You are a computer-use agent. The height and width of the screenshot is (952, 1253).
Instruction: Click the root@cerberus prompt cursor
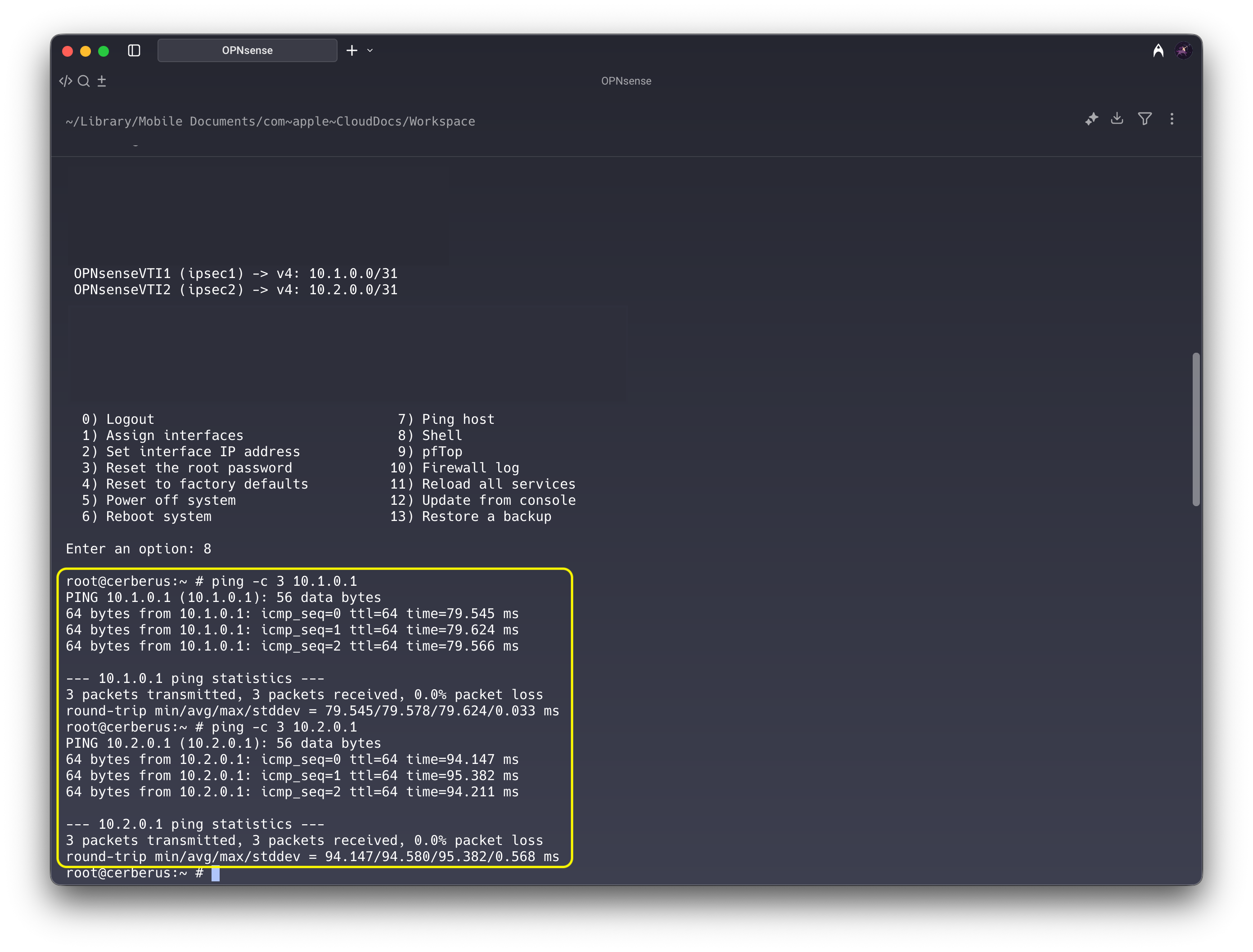215,873
